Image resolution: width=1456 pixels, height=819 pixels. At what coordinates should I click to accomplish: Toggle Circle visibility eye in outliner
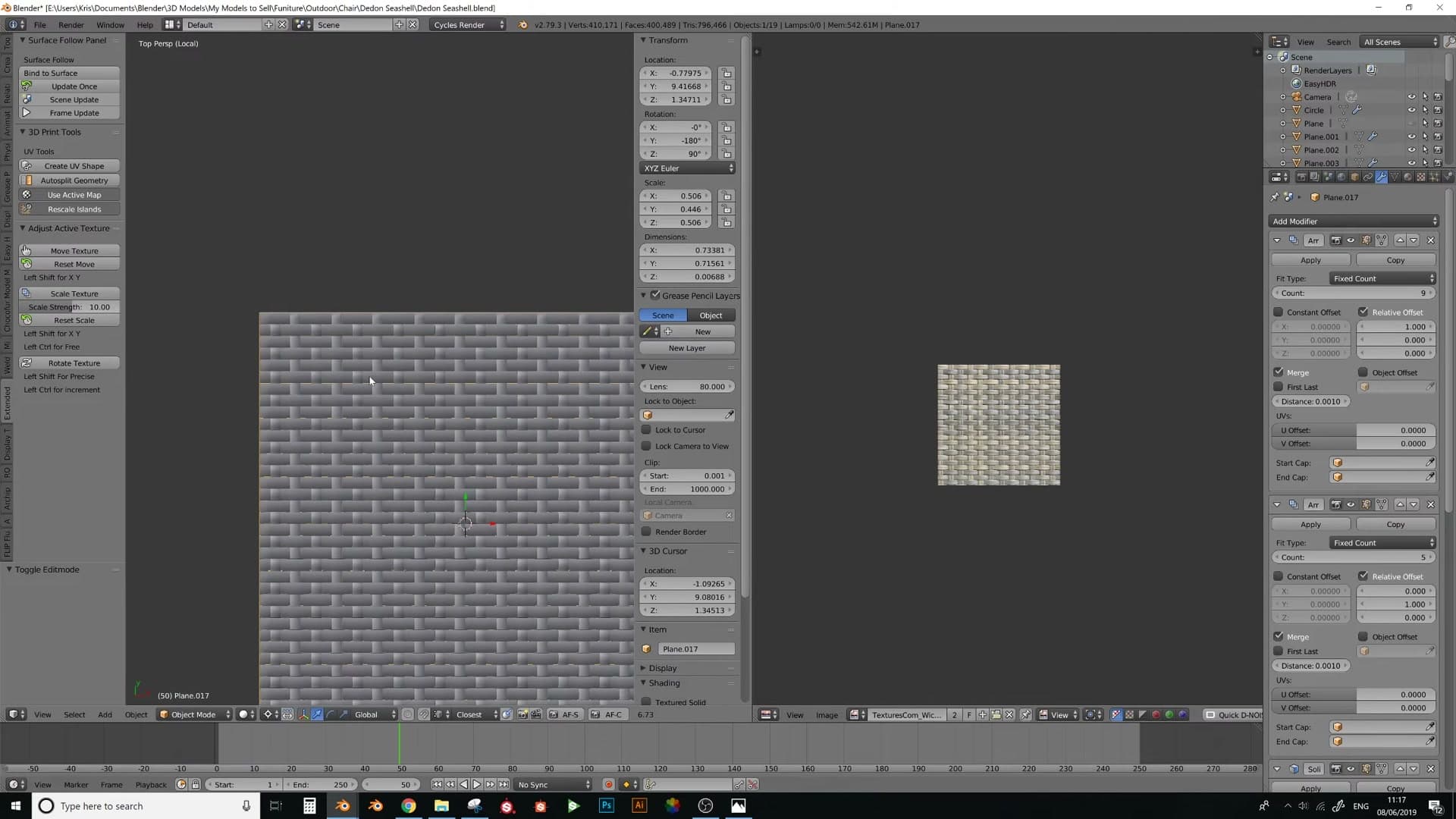(1411, 110)
